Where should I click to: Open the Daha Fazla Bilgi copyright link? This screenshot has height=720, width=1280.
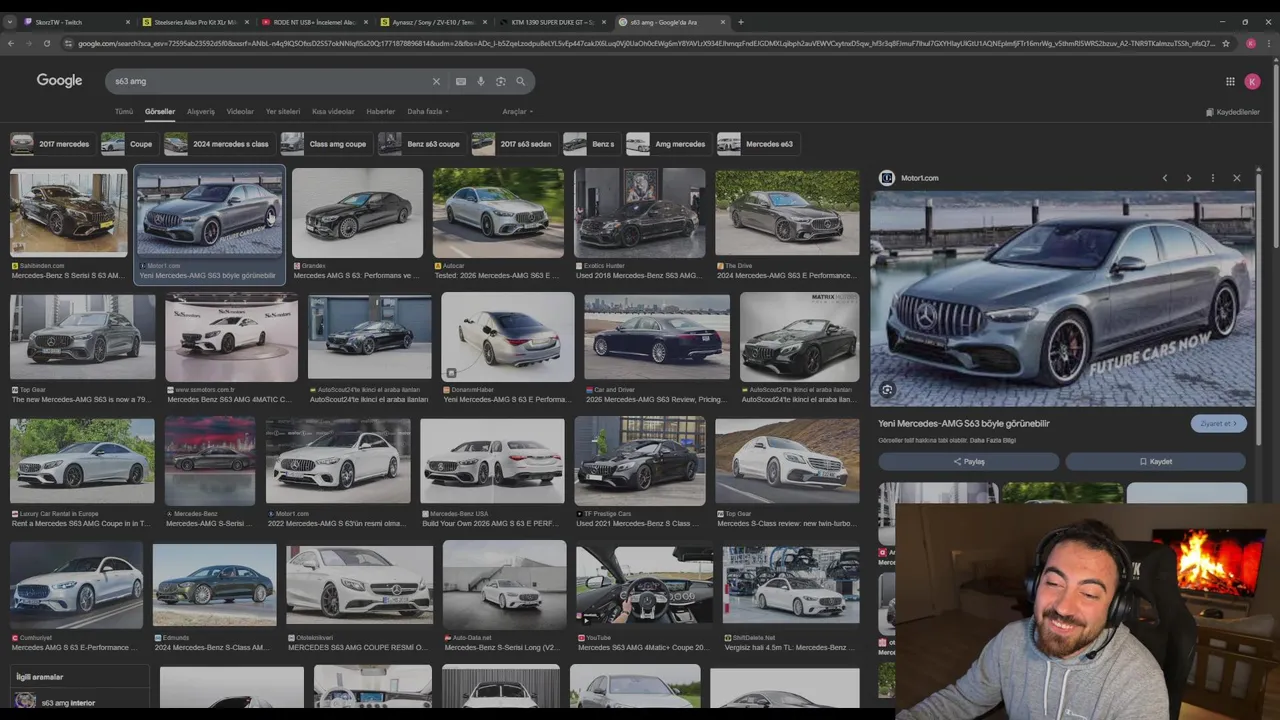coord(993,440)
